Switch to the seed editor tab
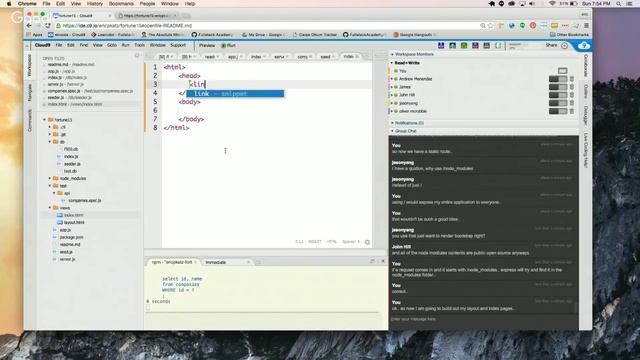The width and height of the screenshot is (640, 360). coord(325,57)
